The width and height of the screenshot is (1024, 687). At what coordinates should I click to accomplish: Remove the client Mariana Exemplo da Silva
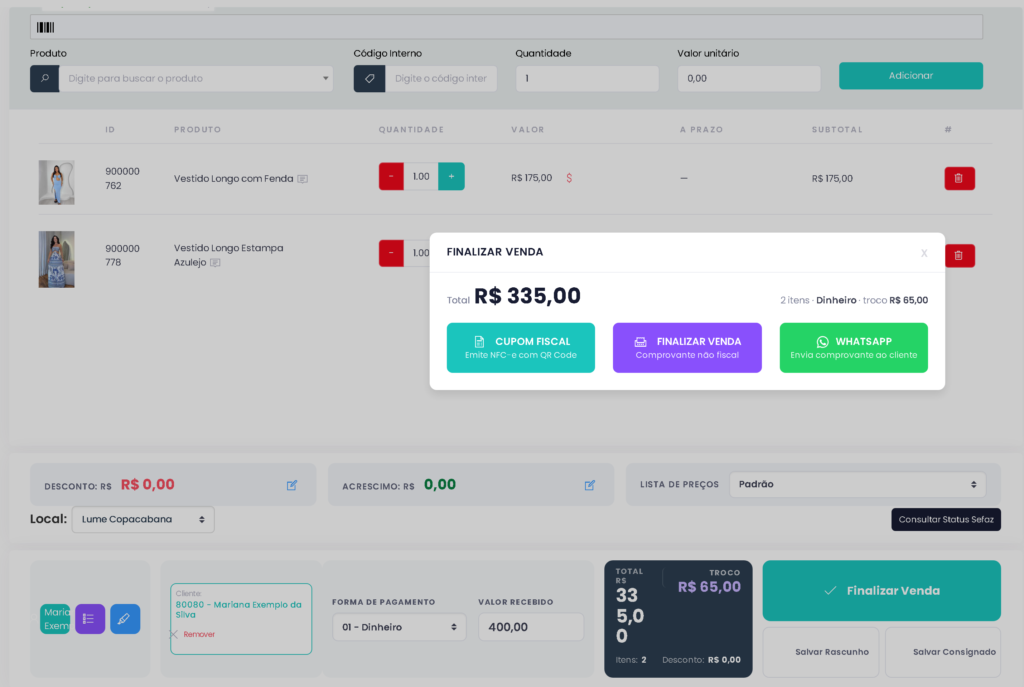[193, 634]
